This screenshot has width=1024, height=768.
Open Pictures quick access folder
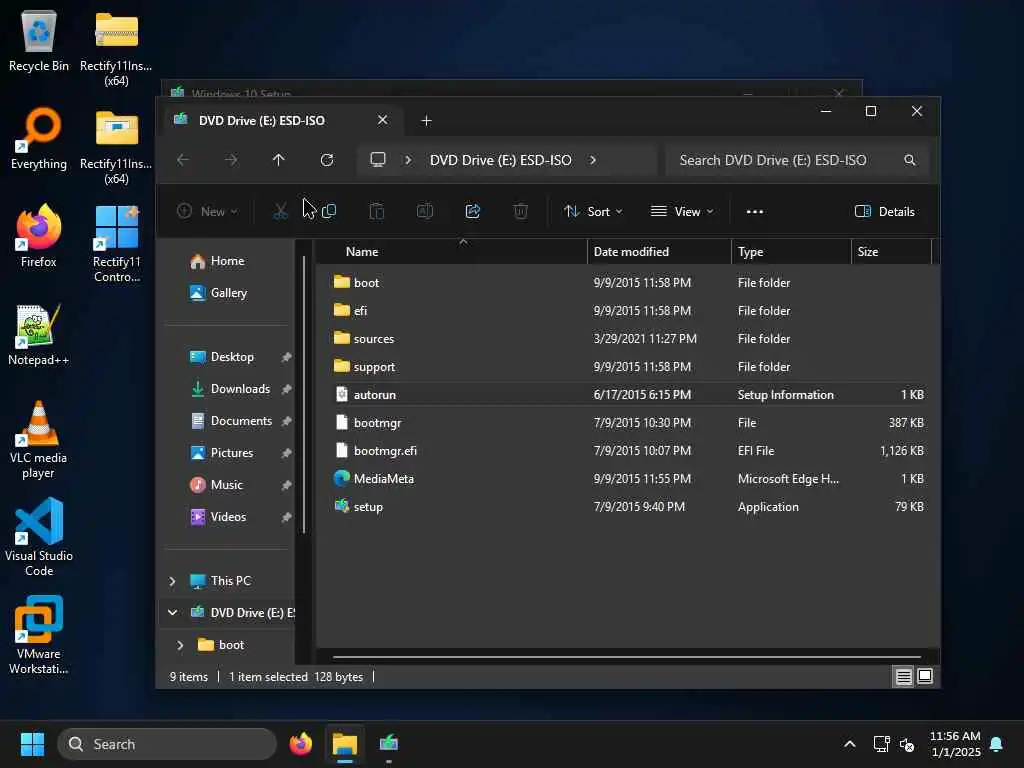[231, 453]
